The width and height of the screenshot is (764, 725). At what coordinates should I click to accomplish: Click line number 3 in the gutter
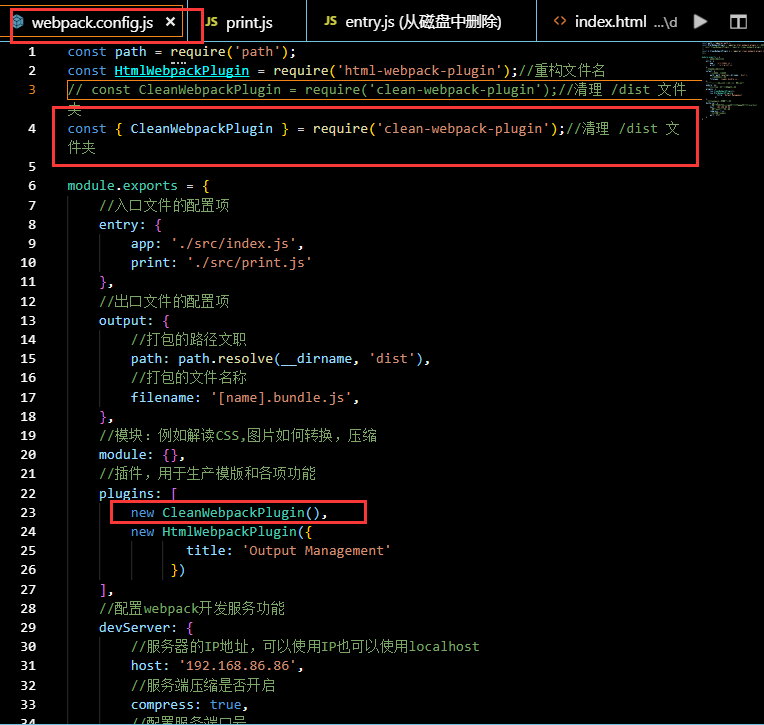point(32,90)
